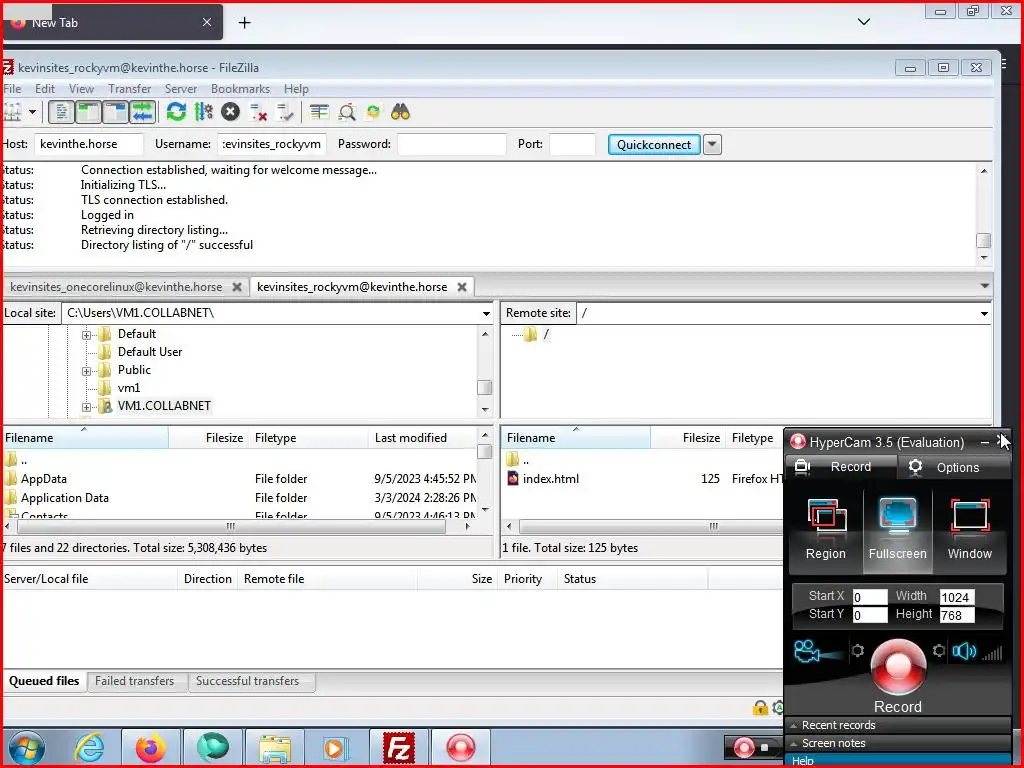Click the Host input field
This screenshot has width=1024, height=768.
pos(89,144)
